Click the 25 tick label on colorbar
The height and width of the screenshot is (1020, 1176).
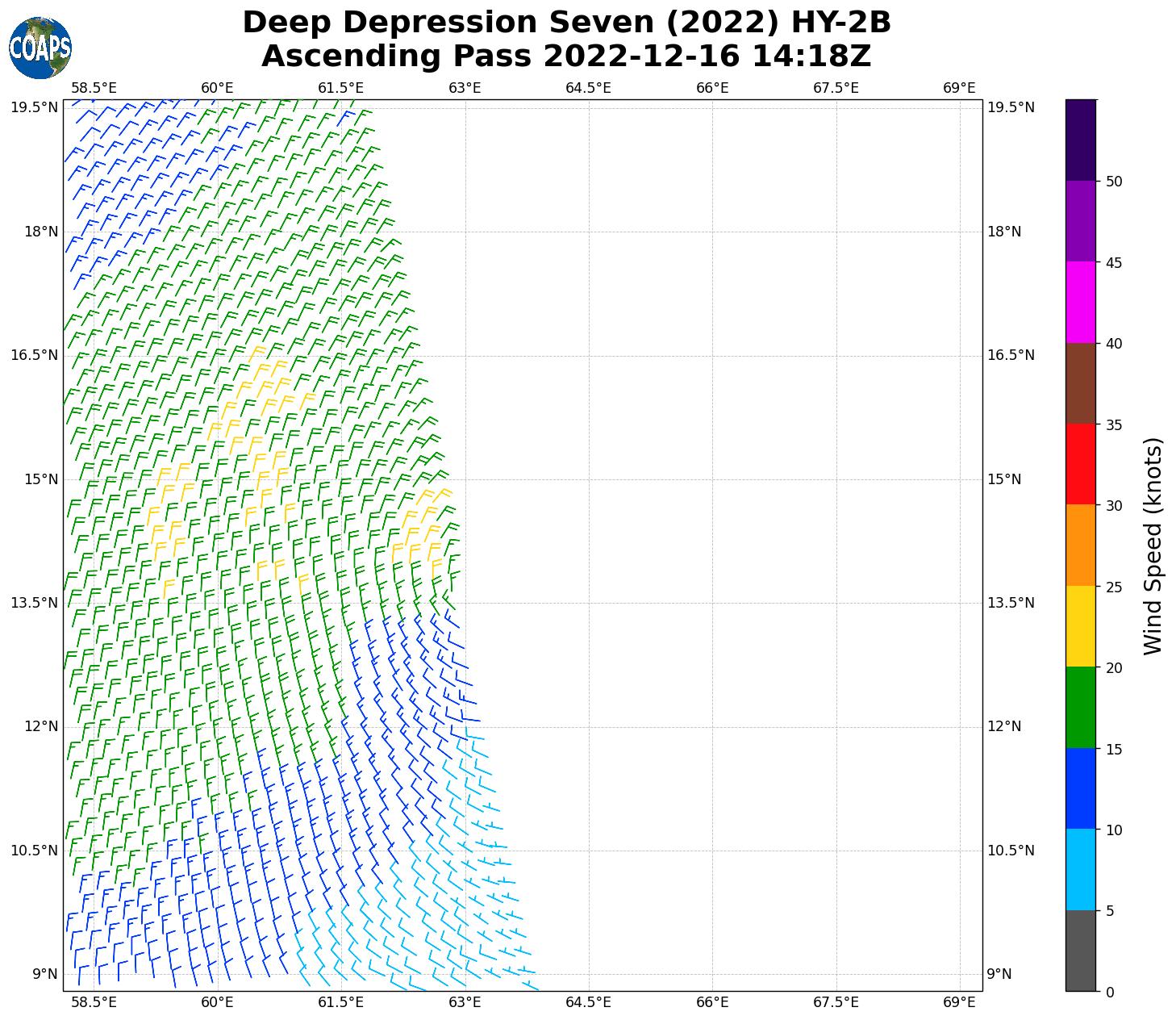pyautogui.click(x=1114, y=587)
